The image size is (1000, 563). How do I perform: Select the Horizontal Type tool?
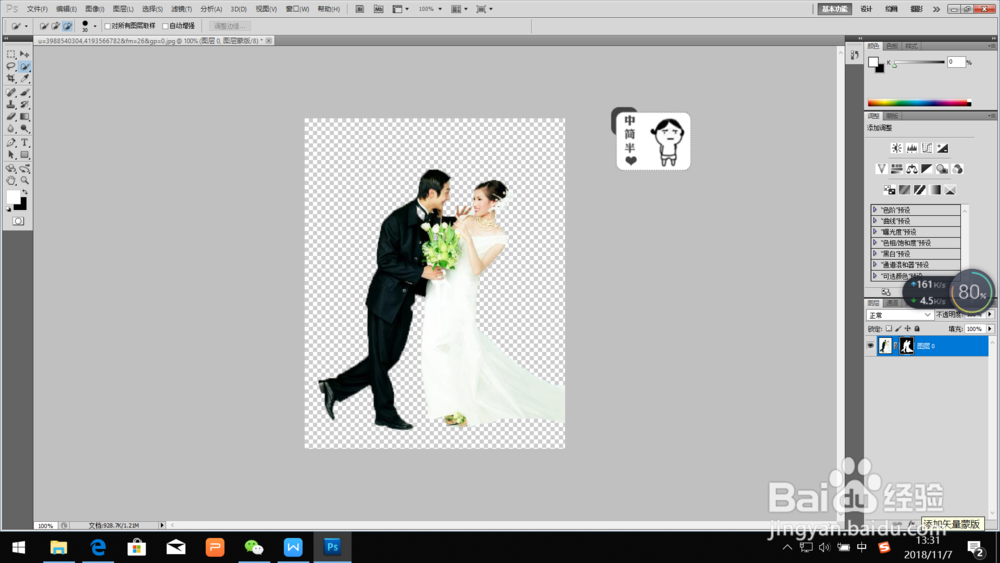click(24, 143)
